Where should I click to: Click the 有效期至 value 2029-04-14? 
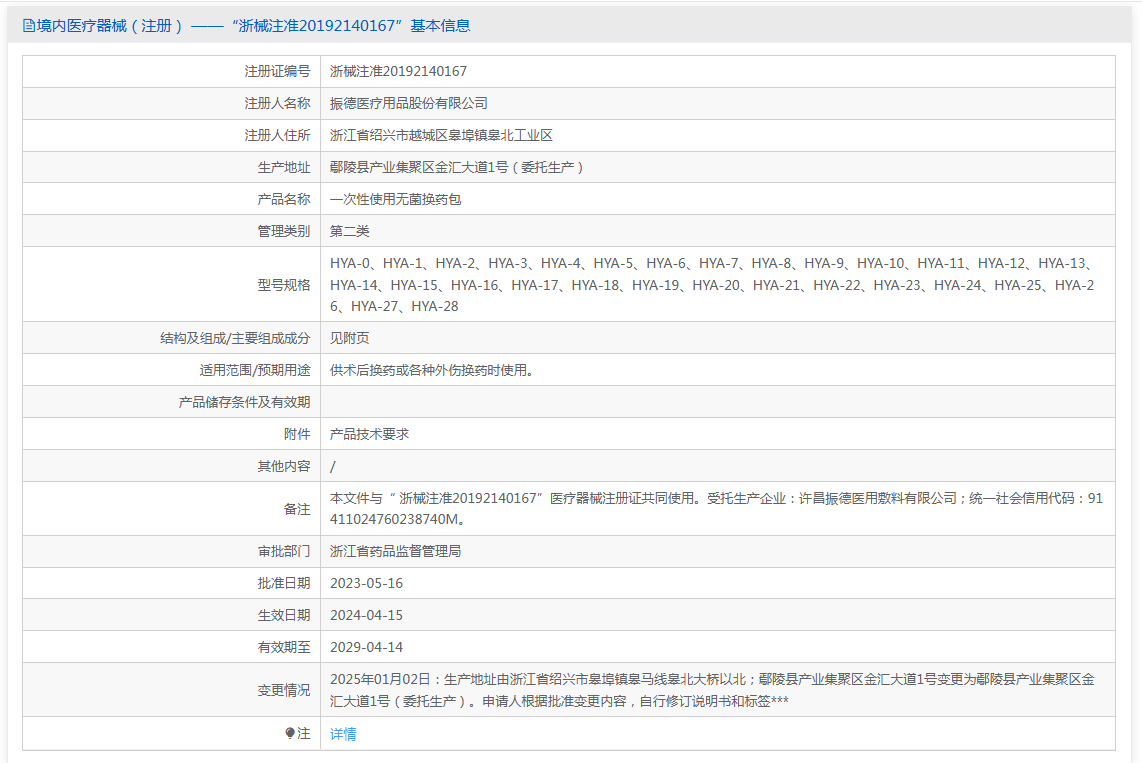(366, 647)
